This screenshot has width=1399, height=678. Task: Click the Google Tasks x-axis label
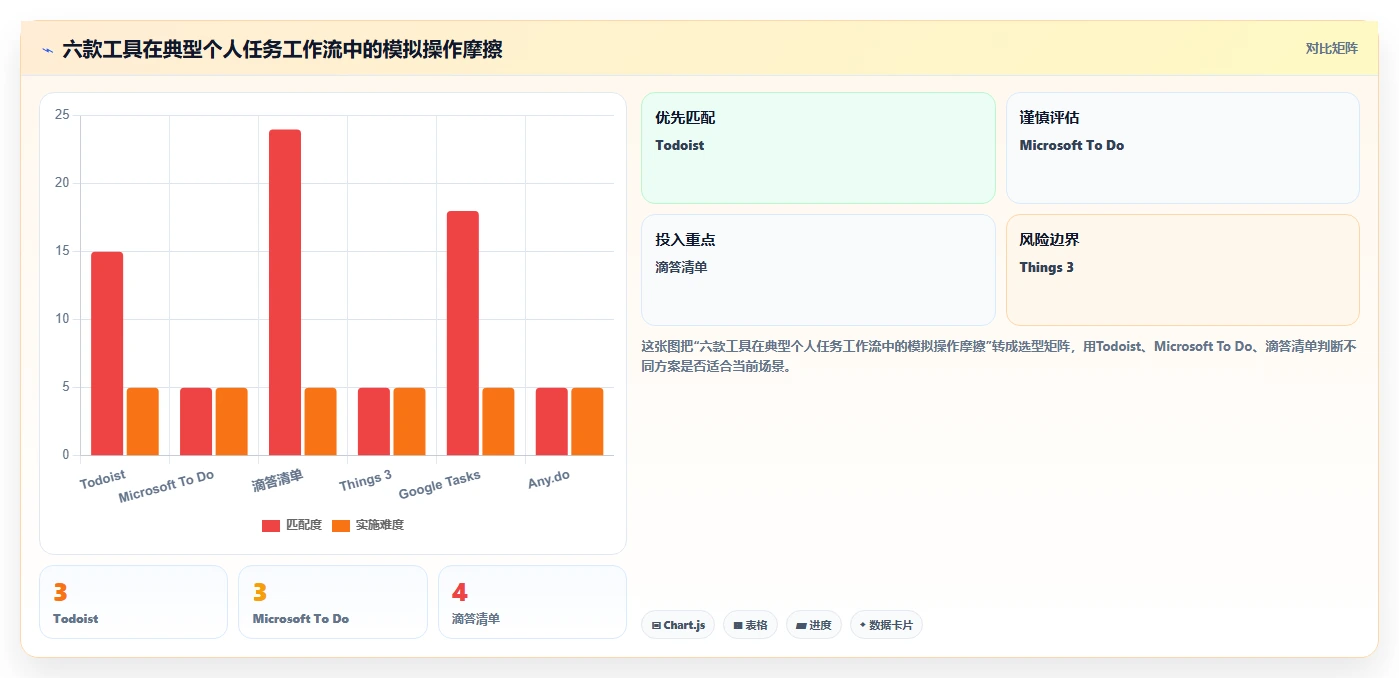pyautogui.click(x=440, y=485)
